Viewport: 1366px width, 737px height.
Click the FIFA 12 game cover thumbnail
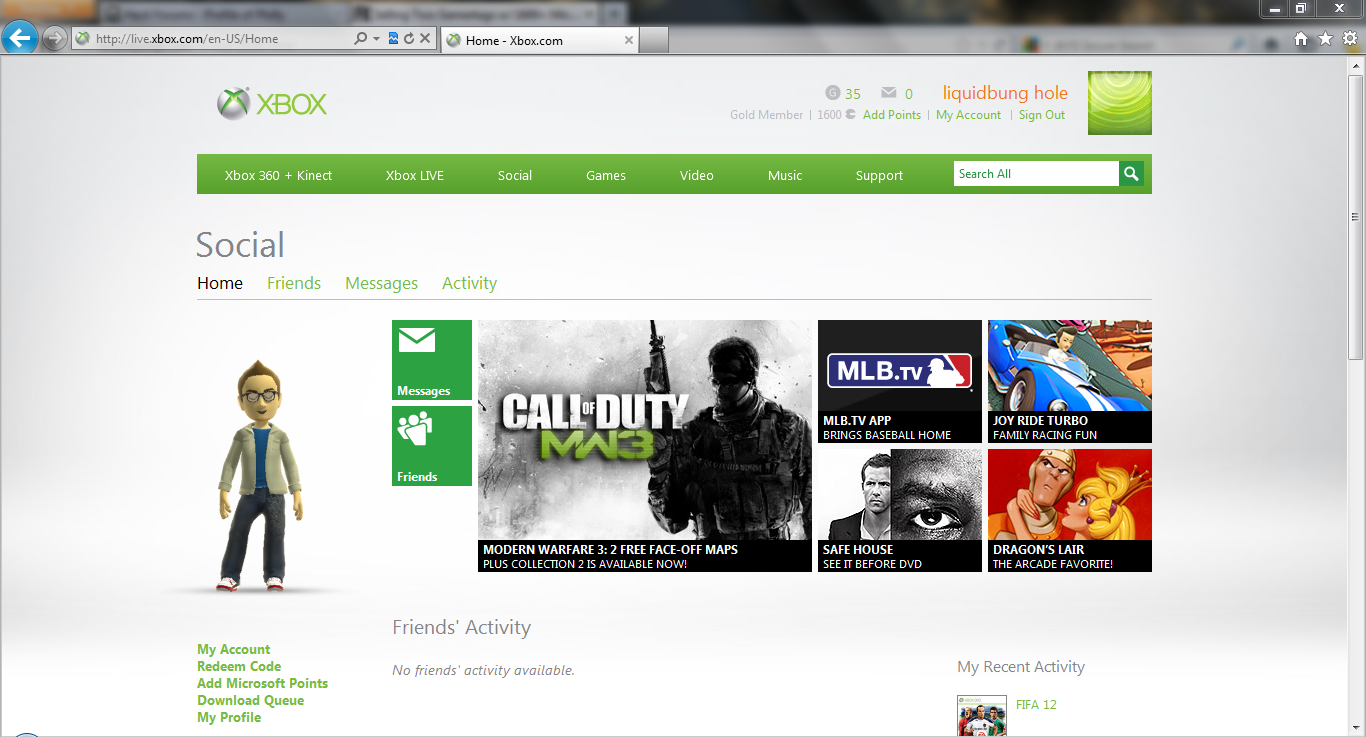coord(982,716)
